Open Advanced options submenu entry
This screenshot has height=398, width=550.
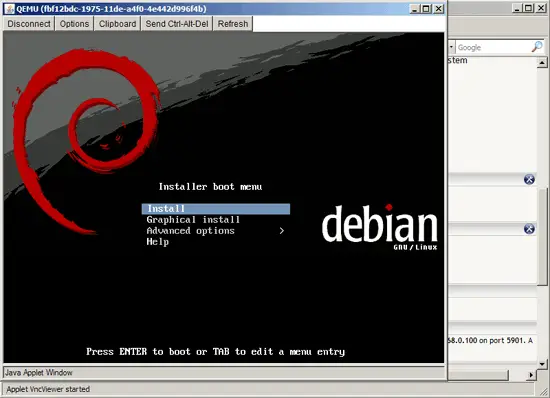pos(190,231)
